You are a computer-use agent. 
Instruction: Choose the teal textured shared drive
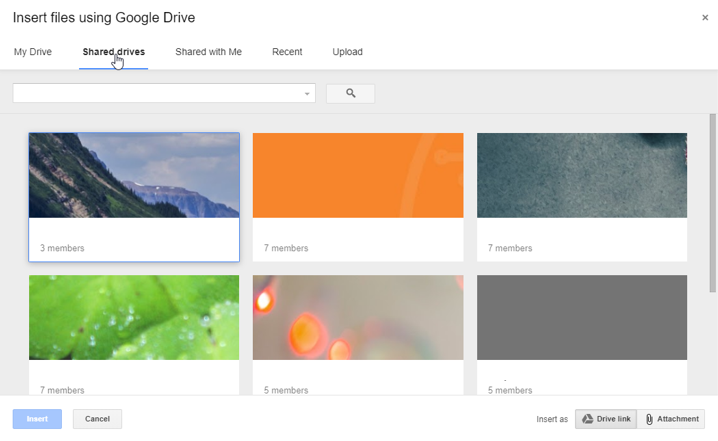click(x=582, y=197)
